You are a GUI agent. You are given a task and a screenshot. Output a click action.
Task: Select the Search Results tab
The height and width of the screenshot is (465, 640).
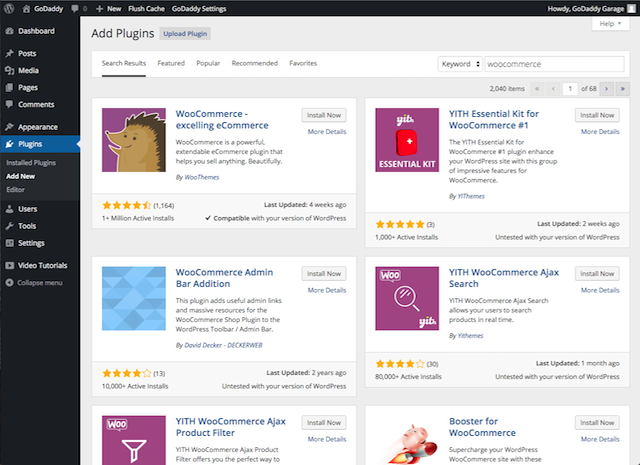(124, 63)
